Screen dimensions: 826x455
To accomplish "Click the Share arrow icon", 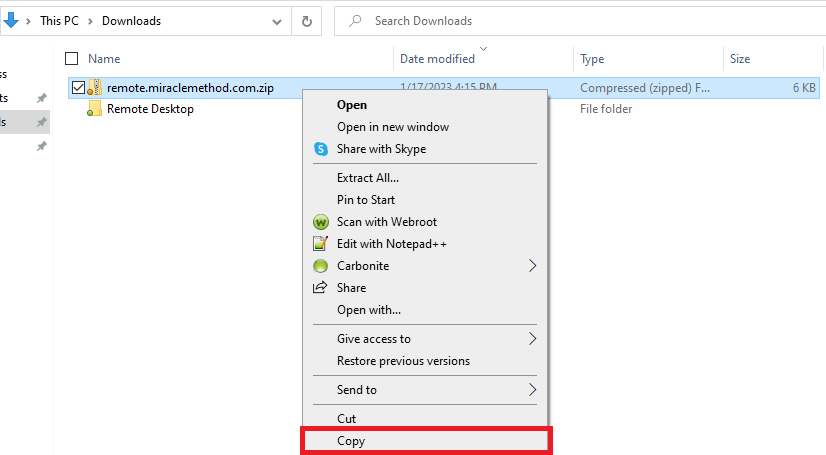I will [320, 288].
